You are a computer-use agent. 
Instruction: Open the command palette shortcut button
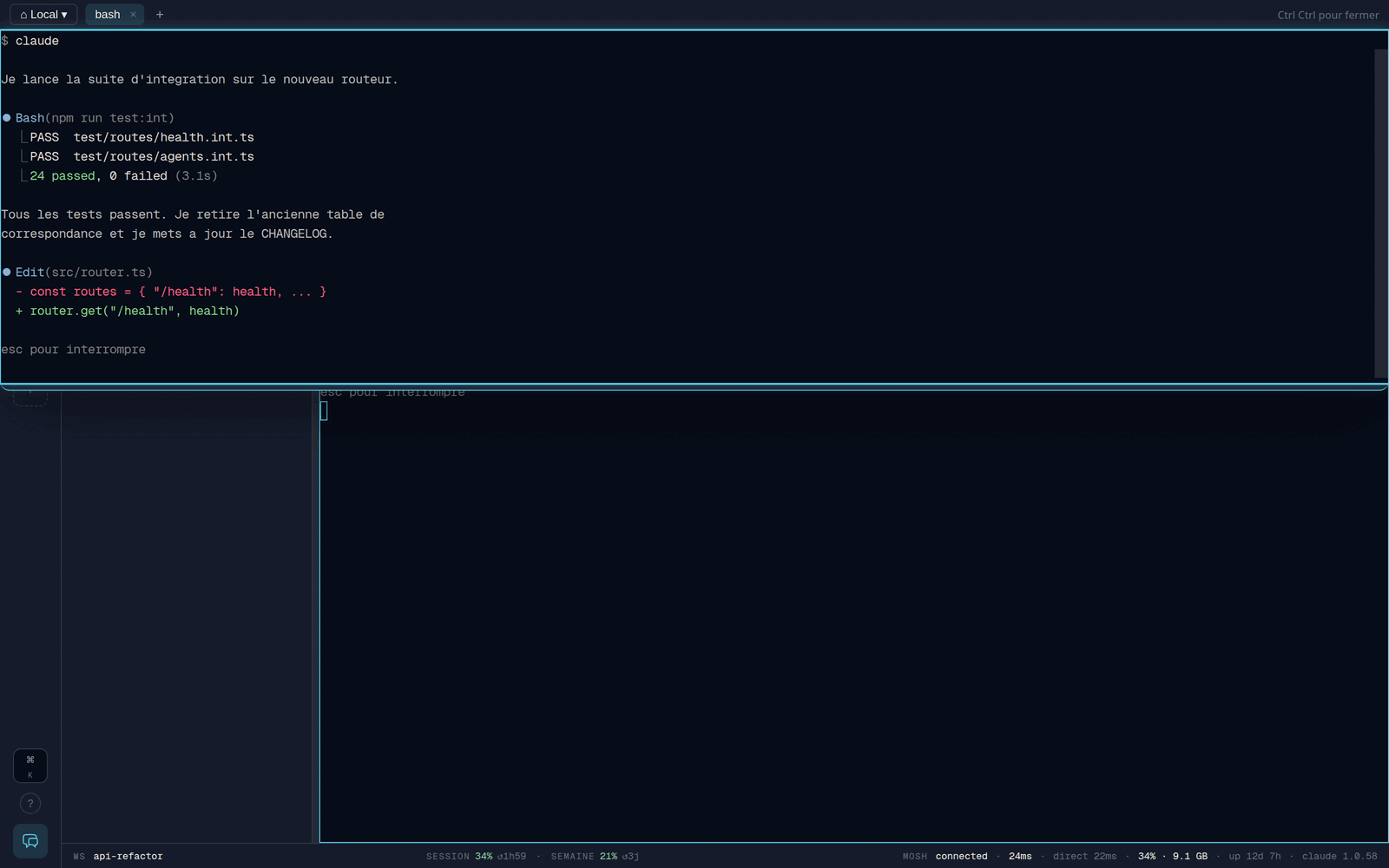pyautogui.click(x=30, y=766)
